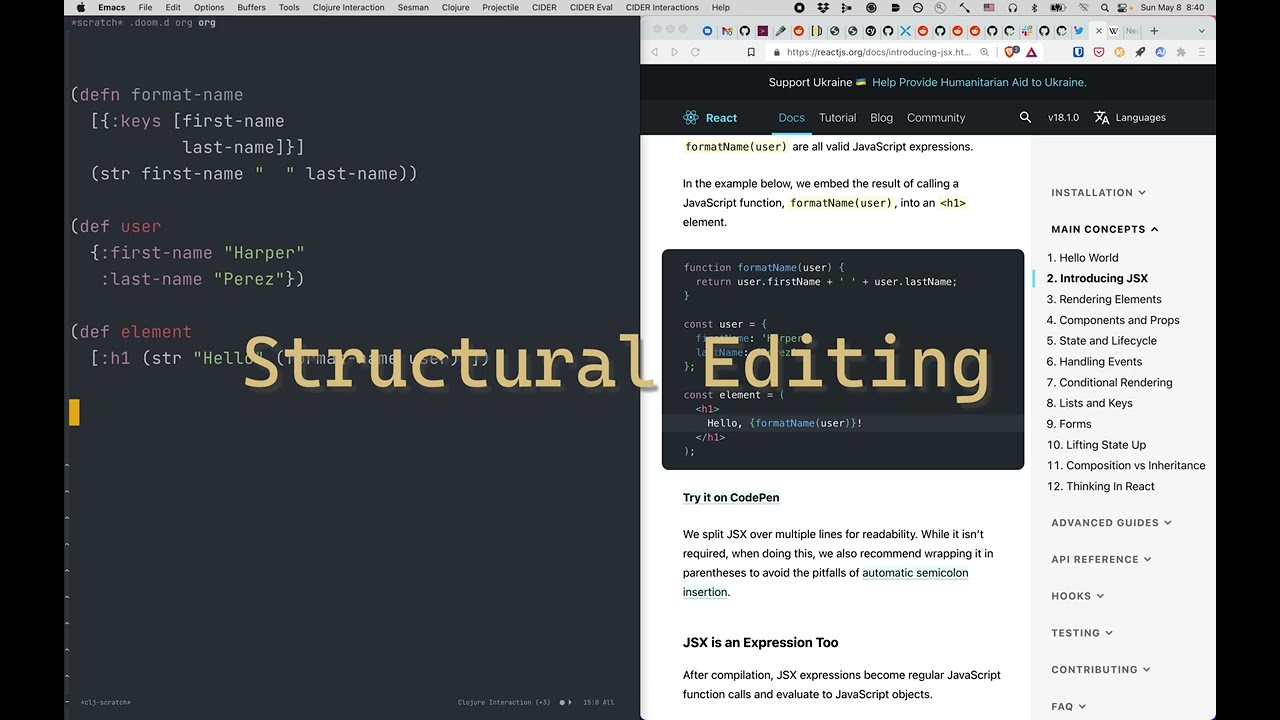The image size is (1280, 720).
Task: Expand the FAQ sidebar section
Action: [1068, 706]
